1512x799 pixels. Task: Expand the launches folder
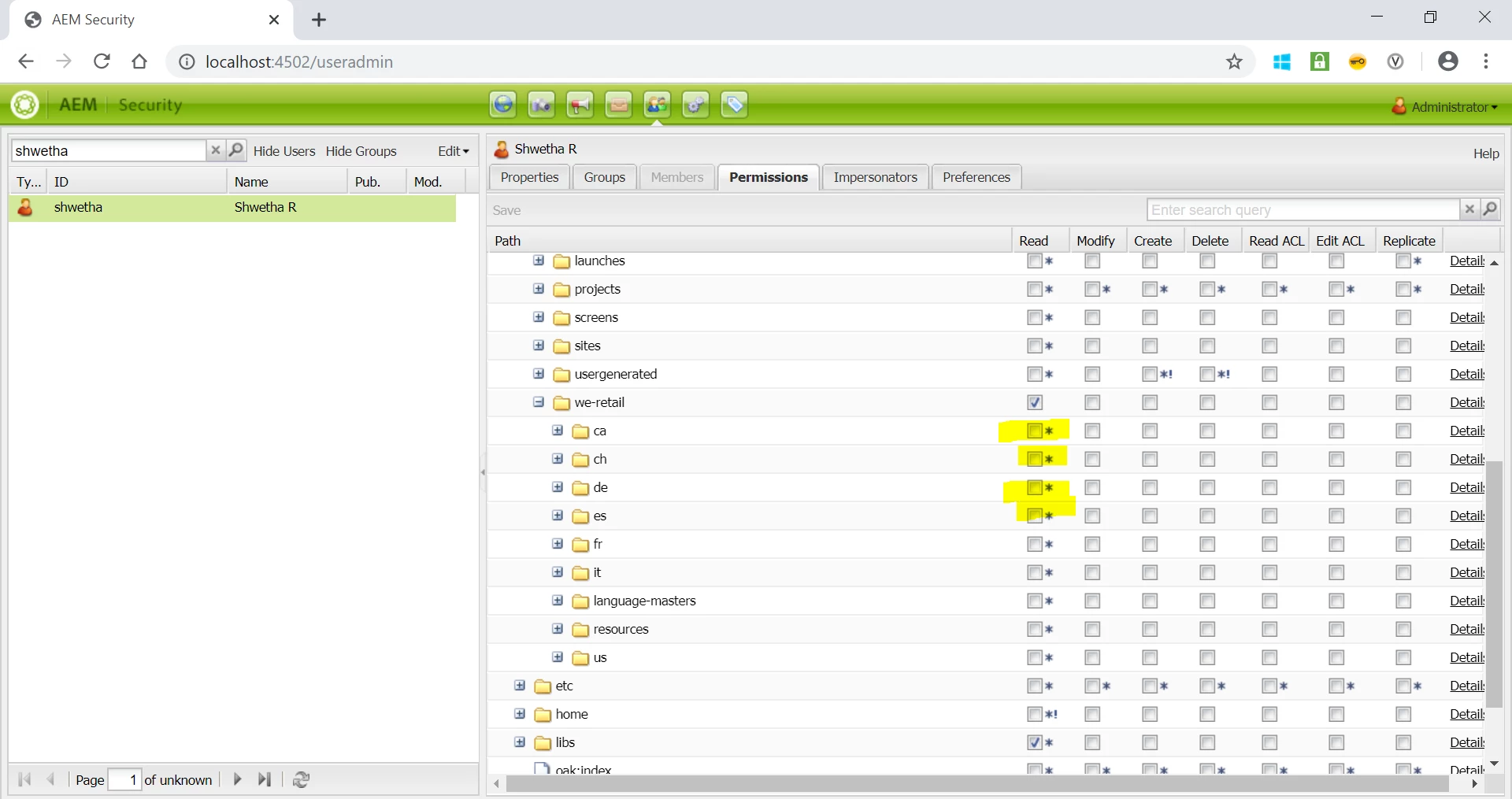pyautogui.click(x=539, y=261)
